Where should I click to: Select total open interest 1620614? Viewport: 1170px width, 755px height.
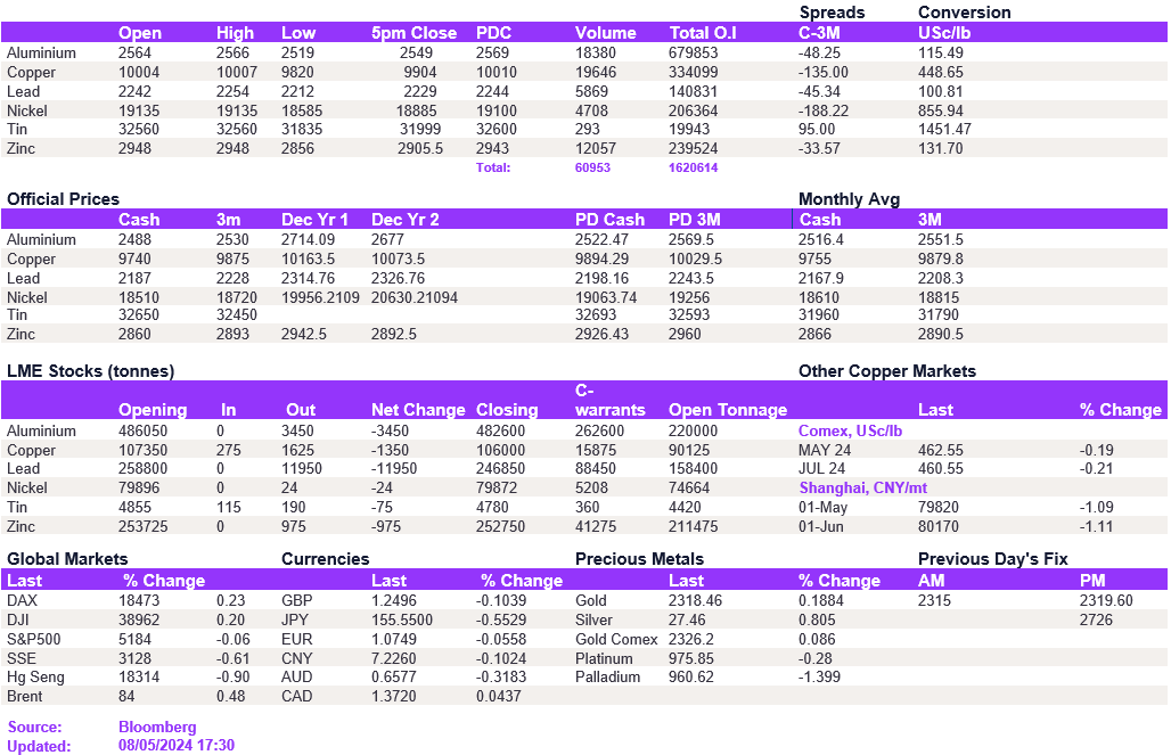(693, 168)
